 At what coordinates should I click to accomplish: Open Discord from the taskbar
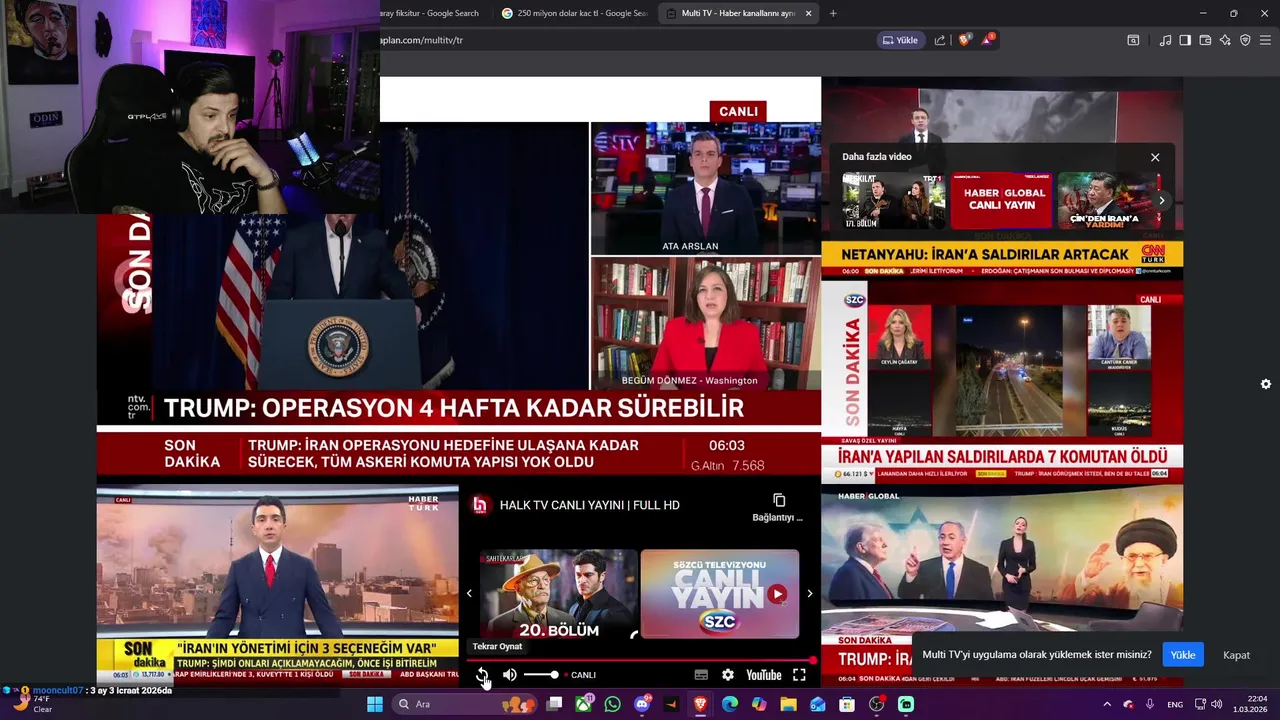[642, 704]
